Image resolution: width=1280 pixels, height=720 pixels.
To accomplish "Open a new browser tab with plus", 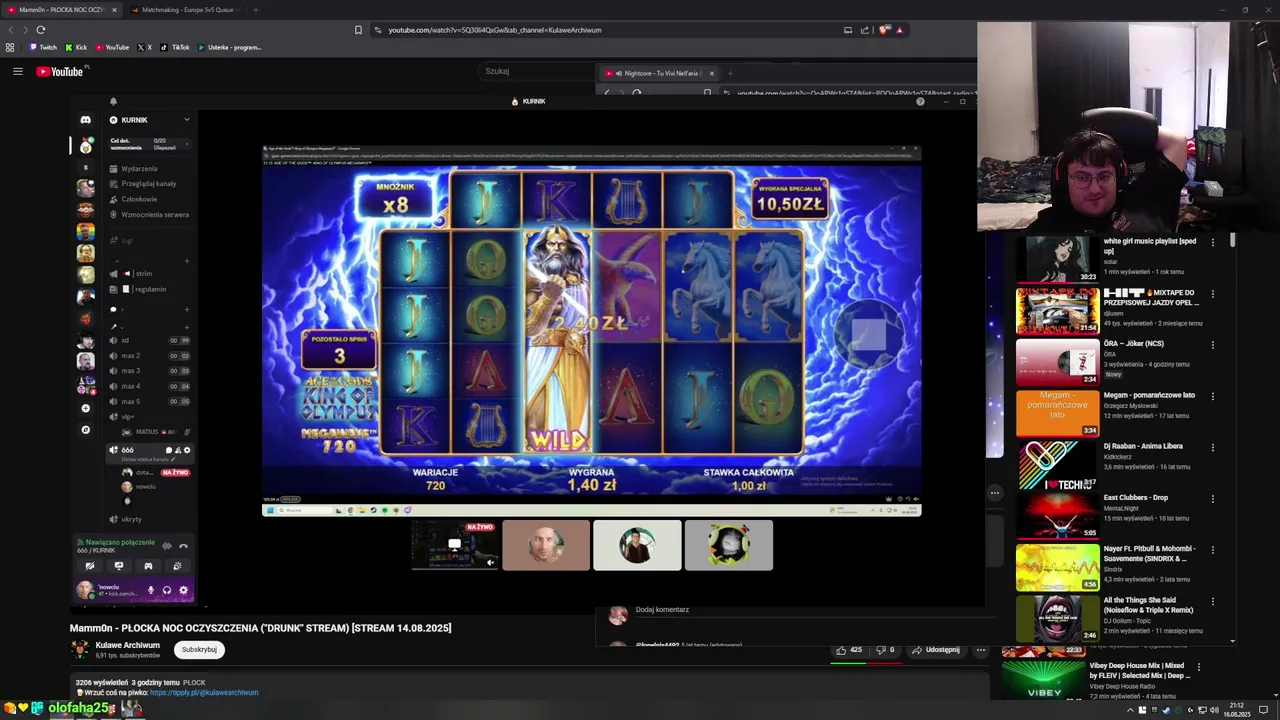I will coord(255,10).
